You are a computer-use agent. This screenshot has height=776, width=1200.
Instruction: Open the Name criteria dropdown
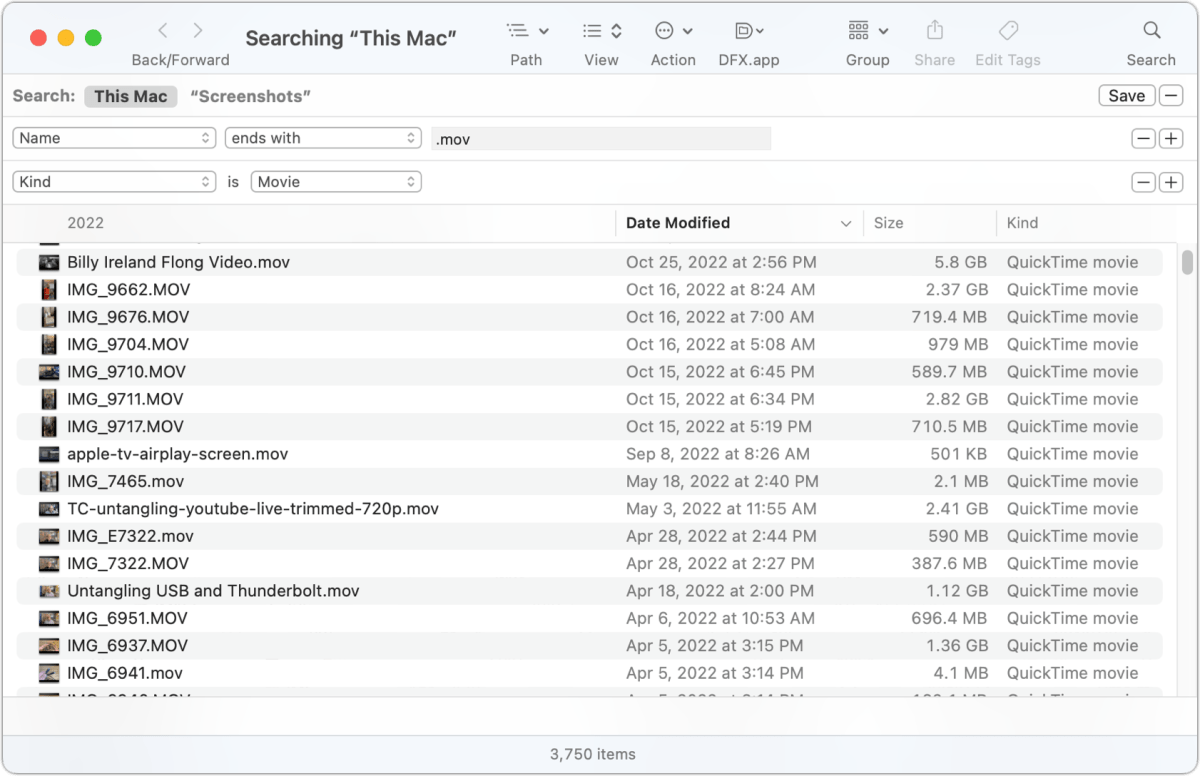[115, 138]
